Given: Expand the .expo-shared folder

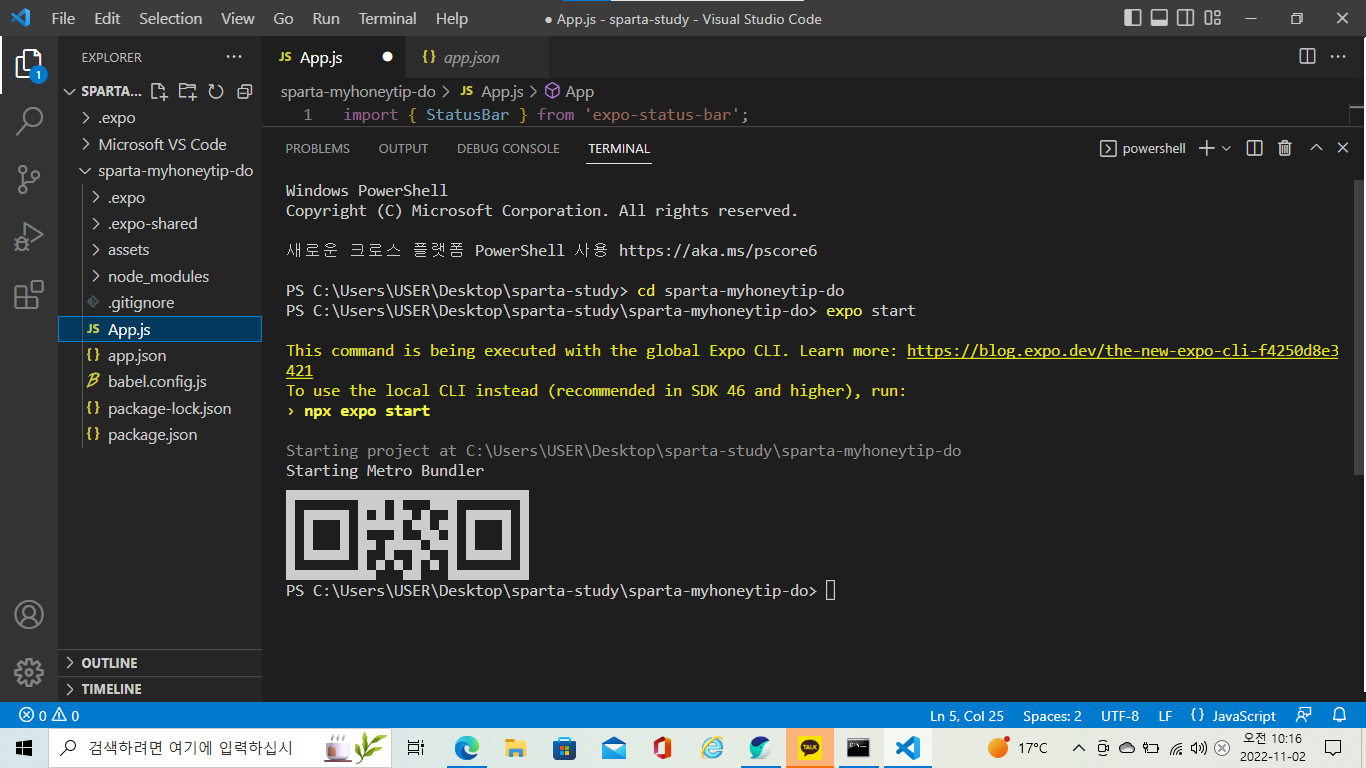Looking at the screenshot, I should [160, 224].
